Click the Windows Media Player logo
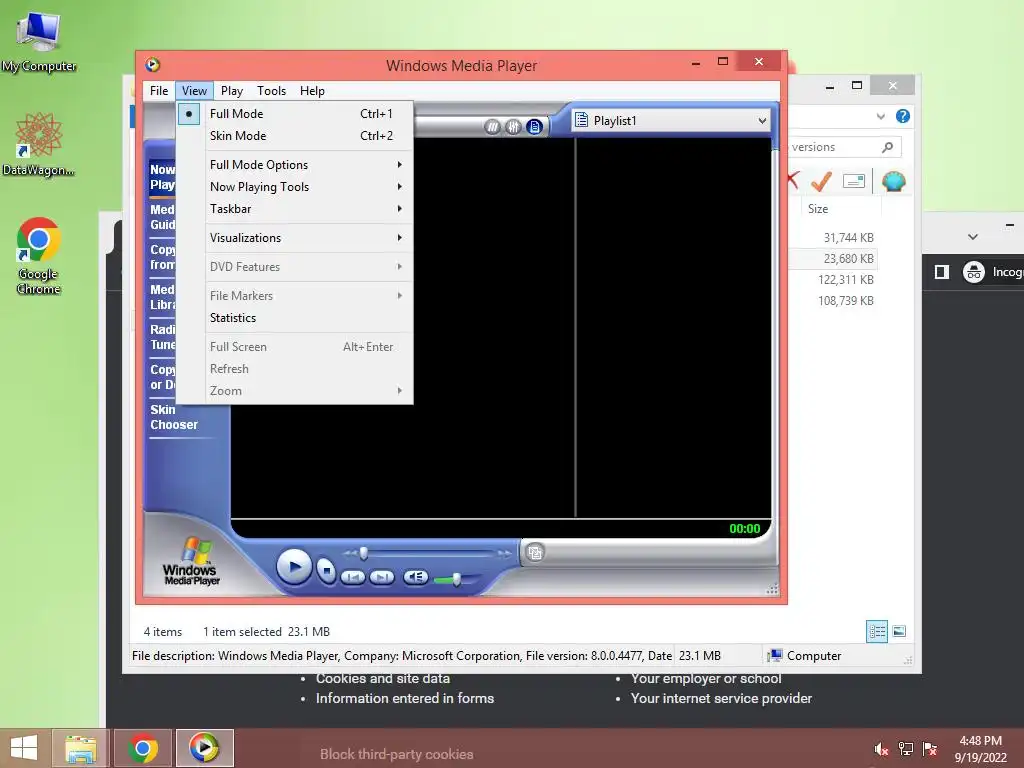Image resolution: width=1024 pixels, height=768 pixels. pos(191,561)
